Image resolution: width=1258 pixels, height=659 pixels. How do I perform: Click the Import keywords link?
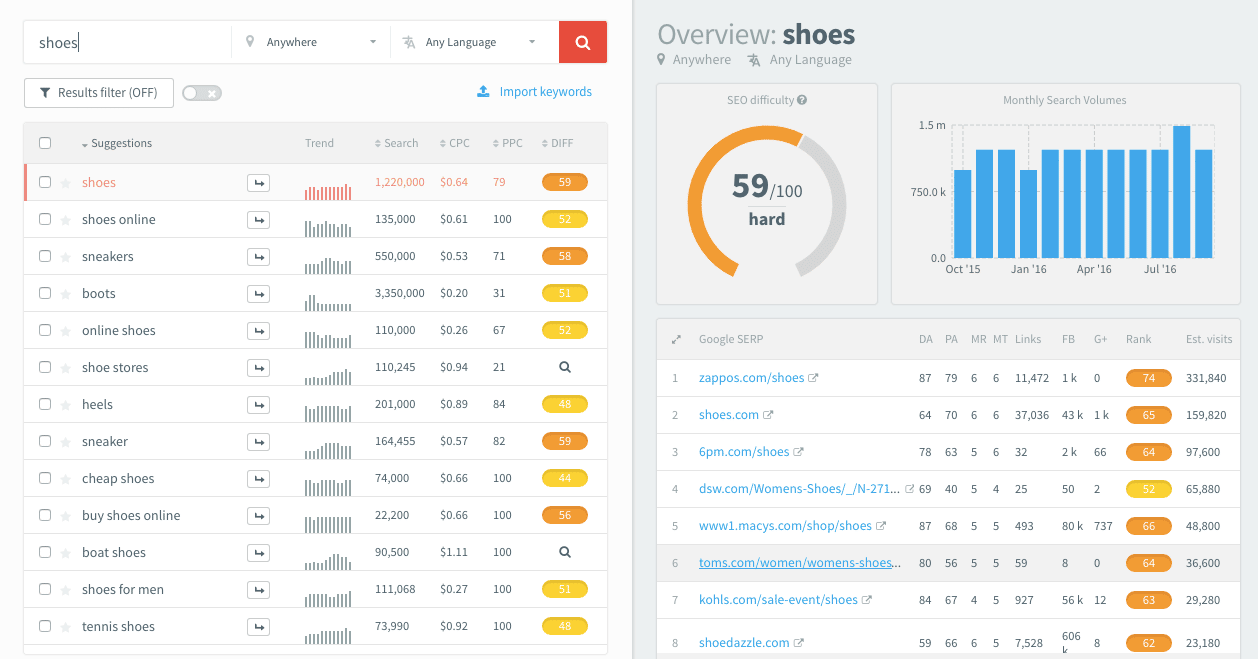pyautogui.click(x=546, y=92)
